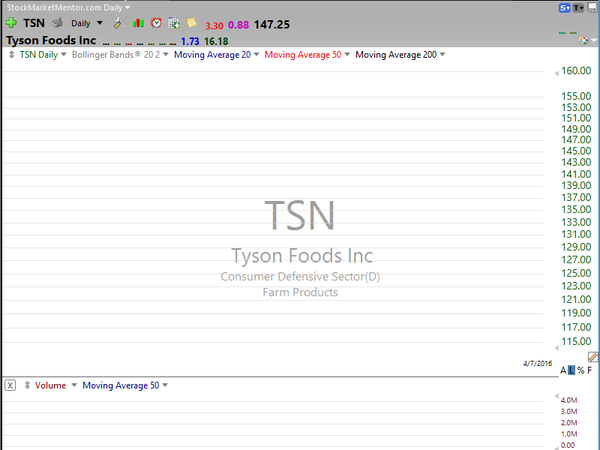Click the black Moving Average 200 label

[396, 55]
